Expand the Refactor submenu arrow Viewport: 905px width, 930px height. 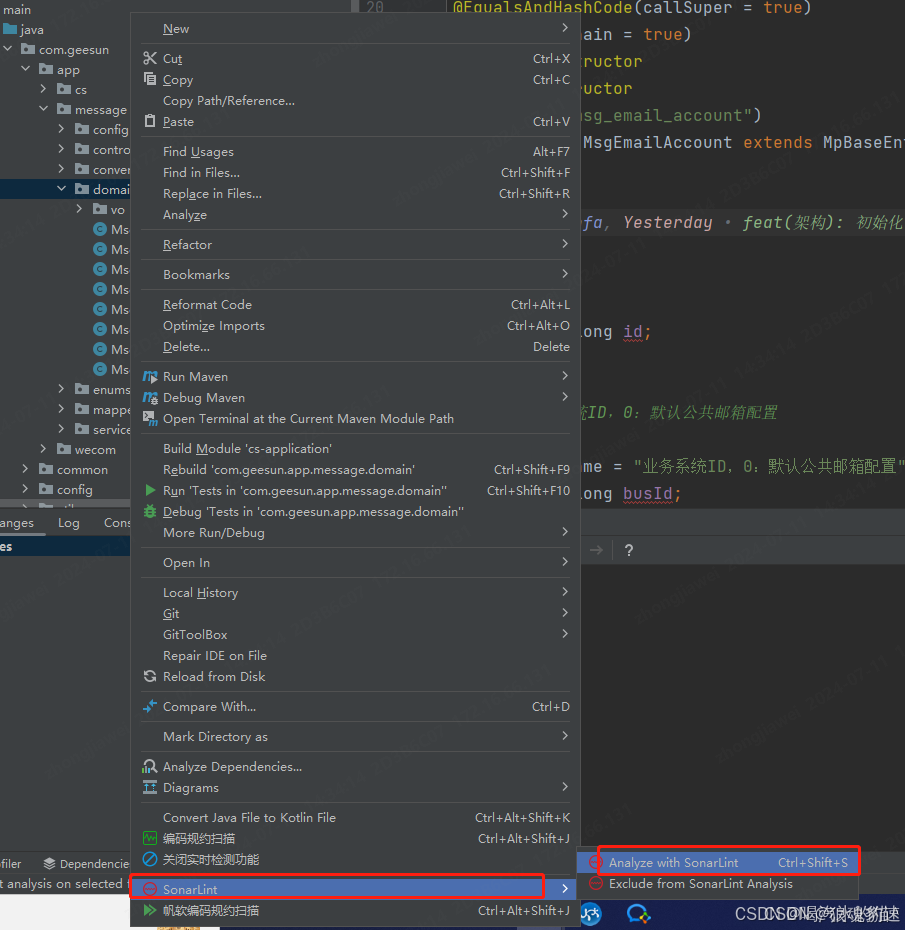tap(565, 244)
